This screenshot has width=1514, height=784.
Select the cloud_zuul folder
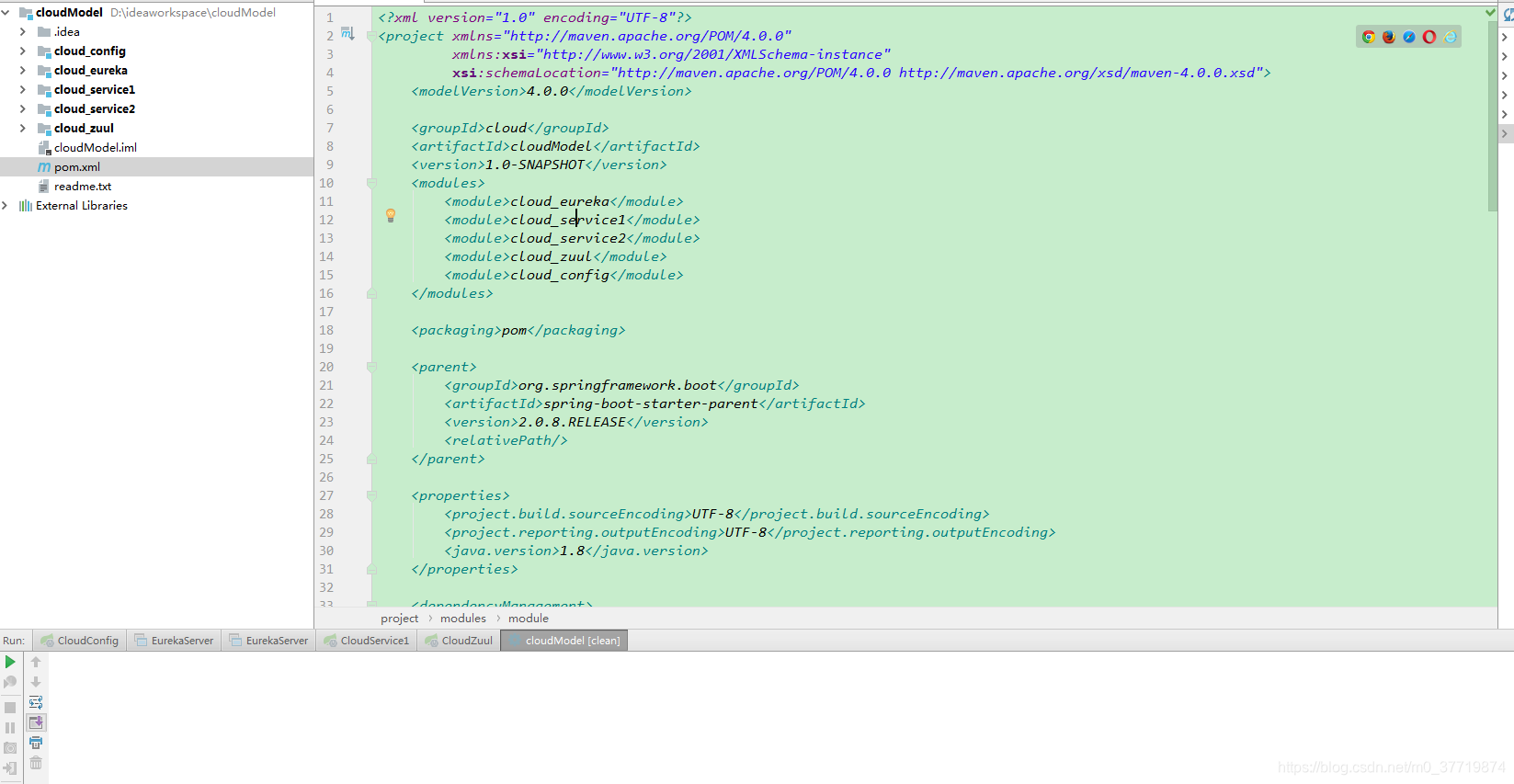point(84,129)
